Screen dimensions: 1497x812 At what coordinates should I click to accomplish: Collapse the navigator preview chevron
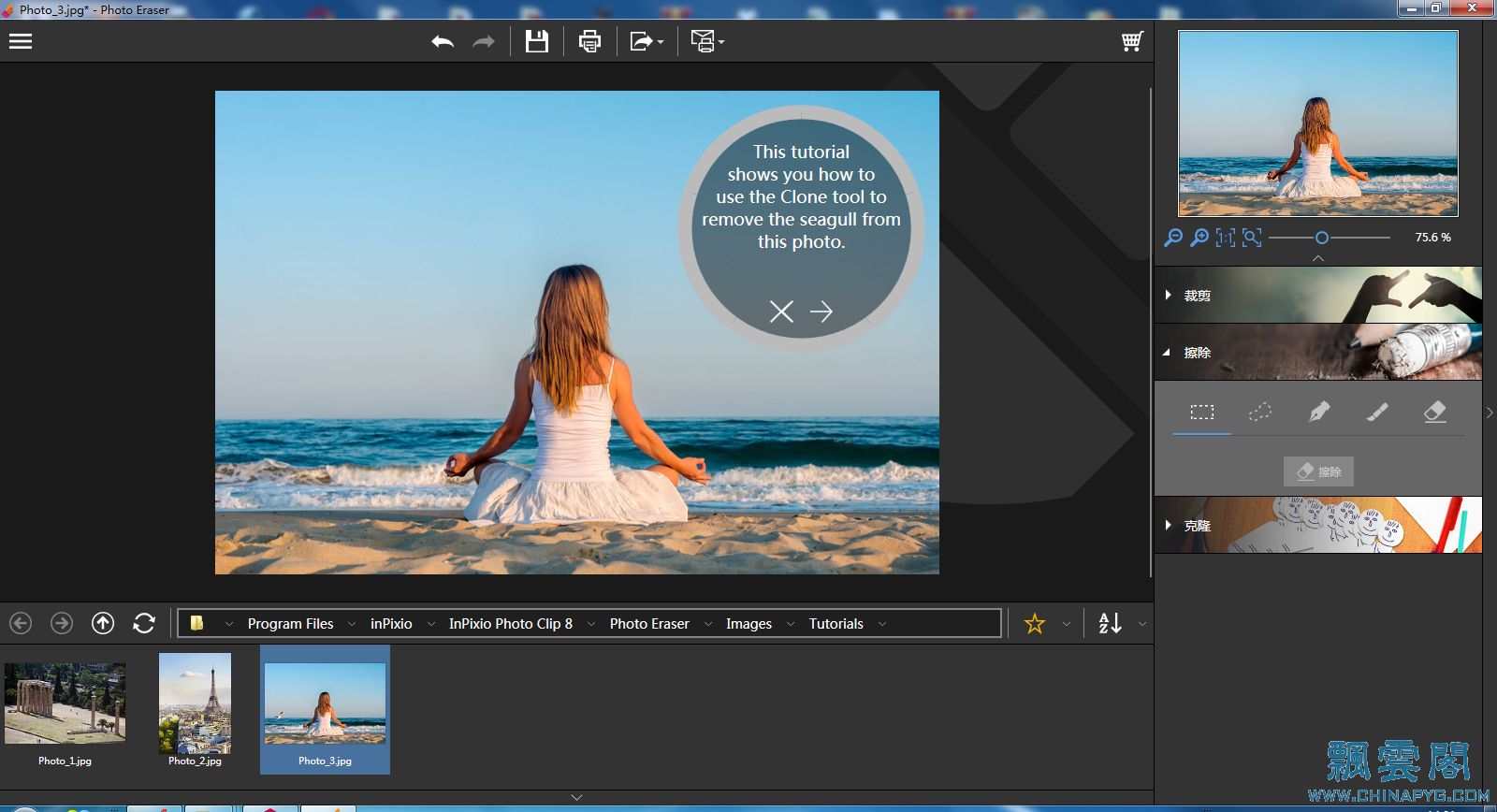click(x=1318, y=258)
